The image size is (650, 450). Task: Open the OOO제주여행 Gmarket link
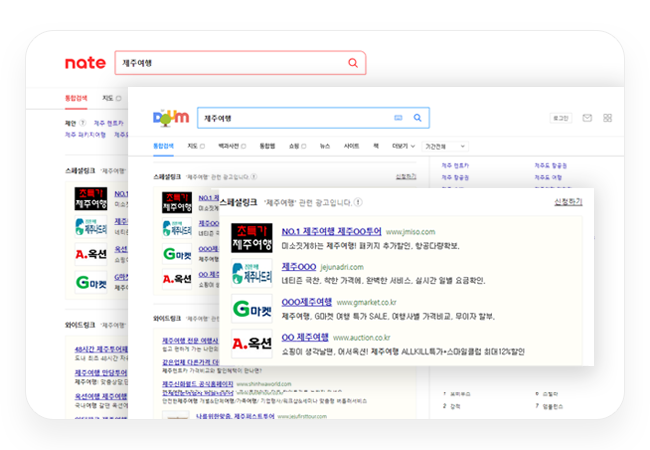coord(306,302)
